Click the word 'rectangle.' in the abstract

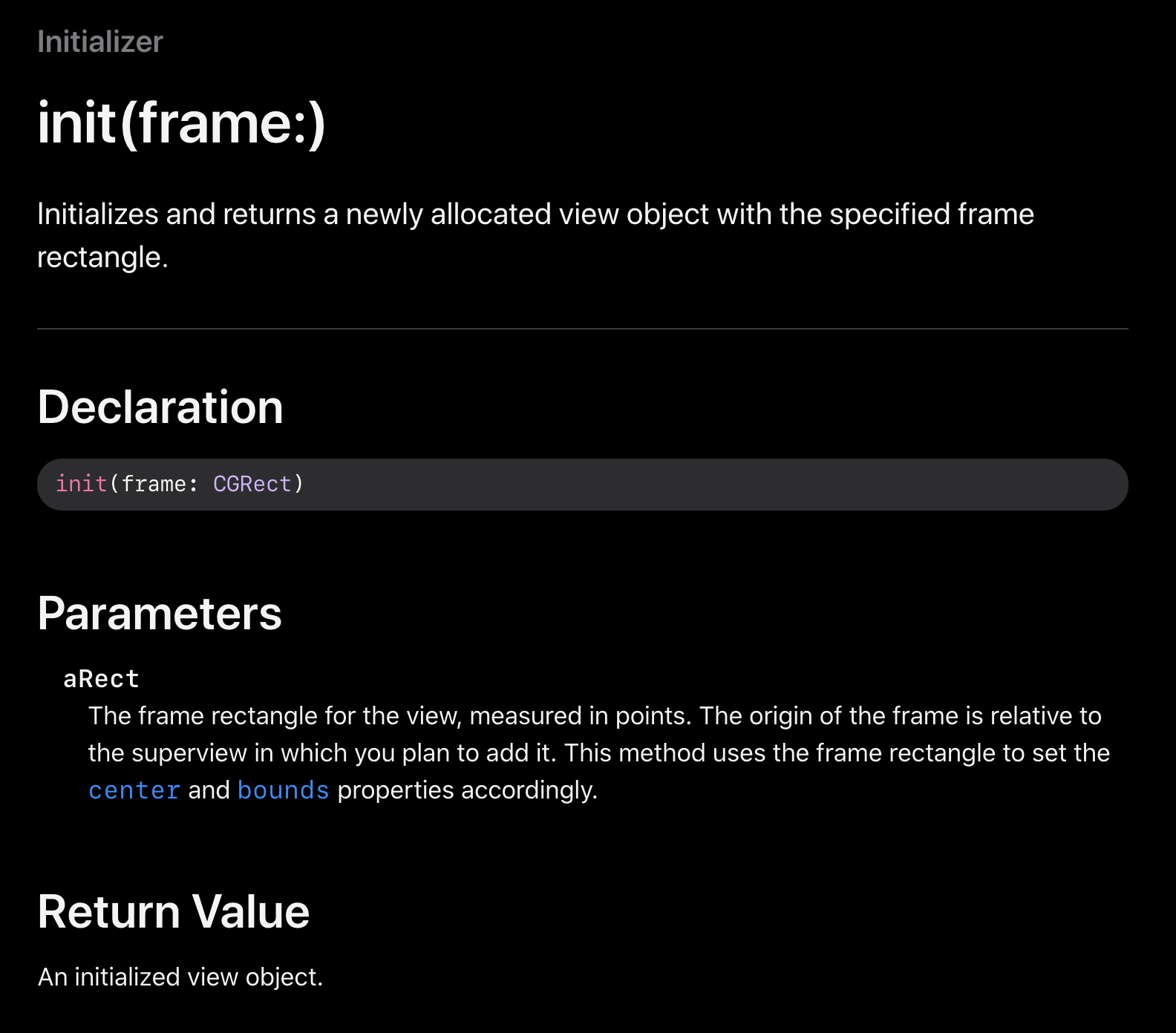(x=103, y=258)
